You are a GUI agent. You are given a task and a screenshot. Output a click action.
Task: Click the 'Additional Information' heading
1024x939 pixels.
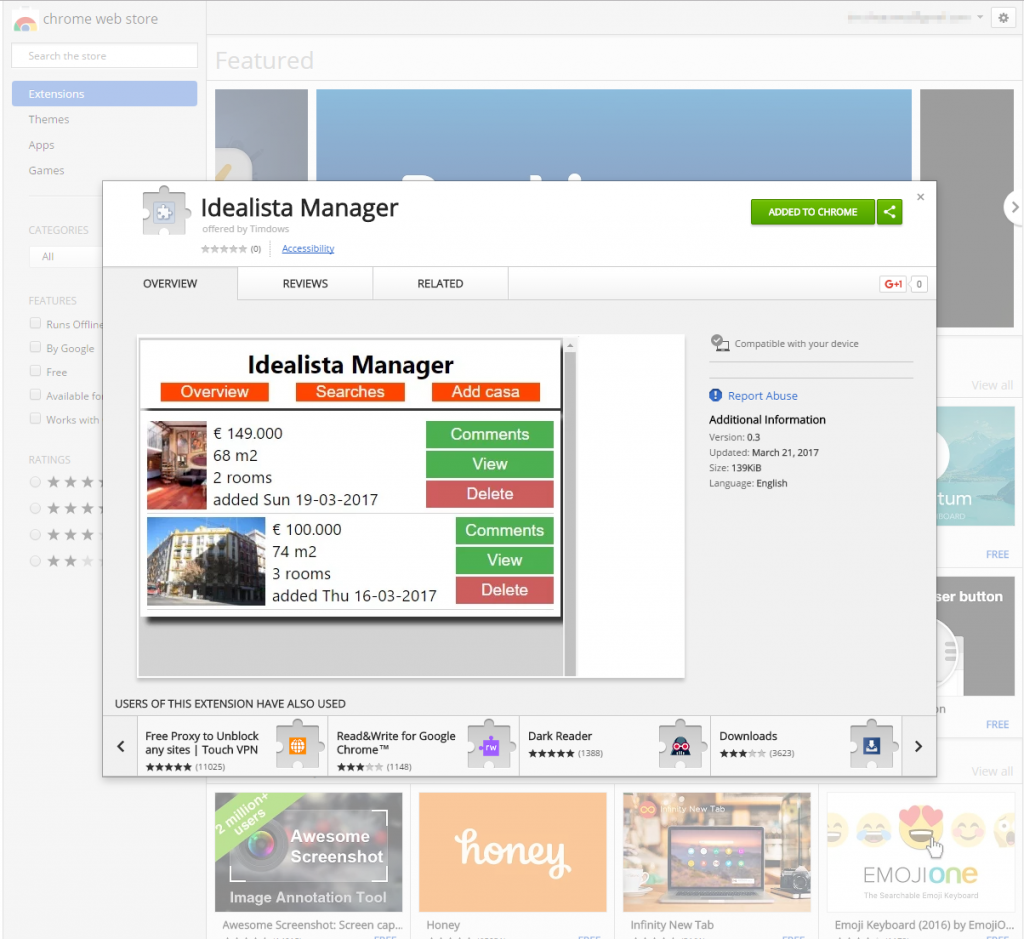[x=767, y=419]
